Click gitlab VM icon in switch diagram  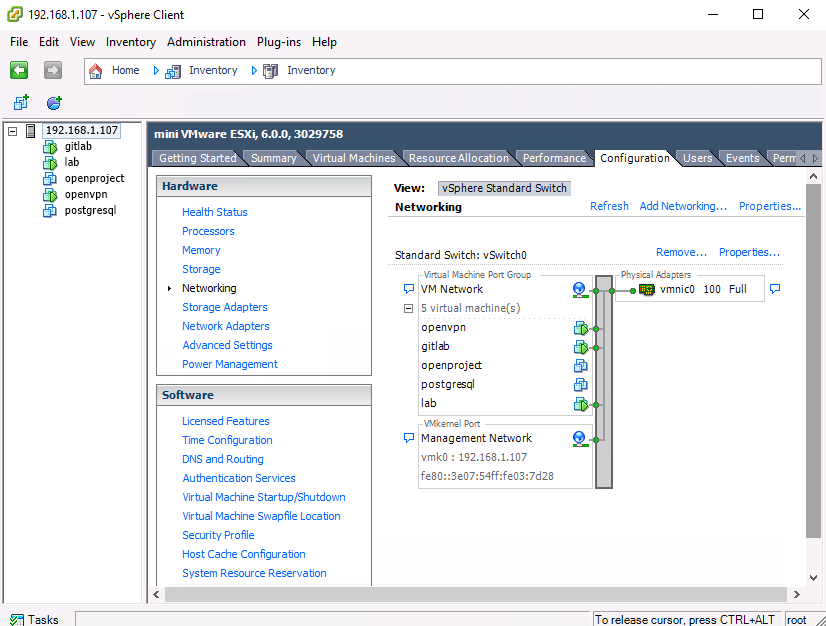point(581,347)
